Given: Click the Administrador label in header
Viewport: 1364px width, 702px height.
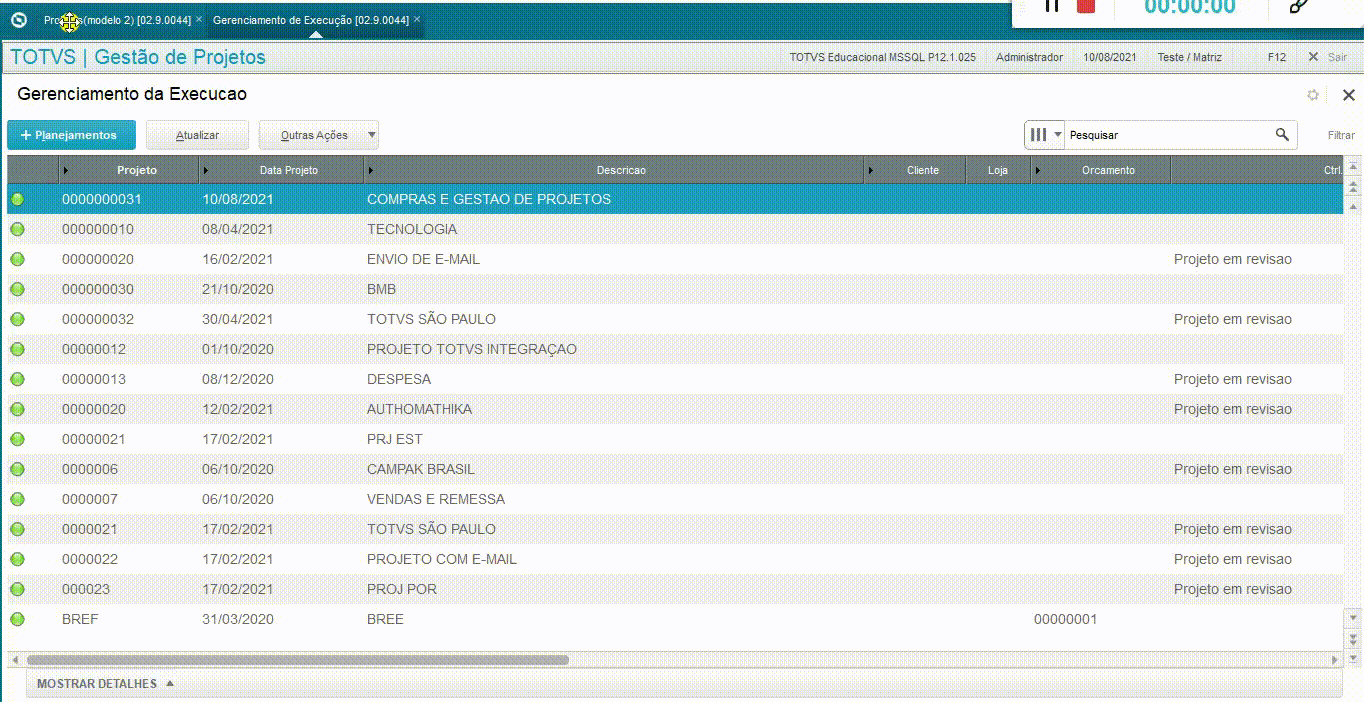Looking at the screenshot, I should [x=1029, y=57].
